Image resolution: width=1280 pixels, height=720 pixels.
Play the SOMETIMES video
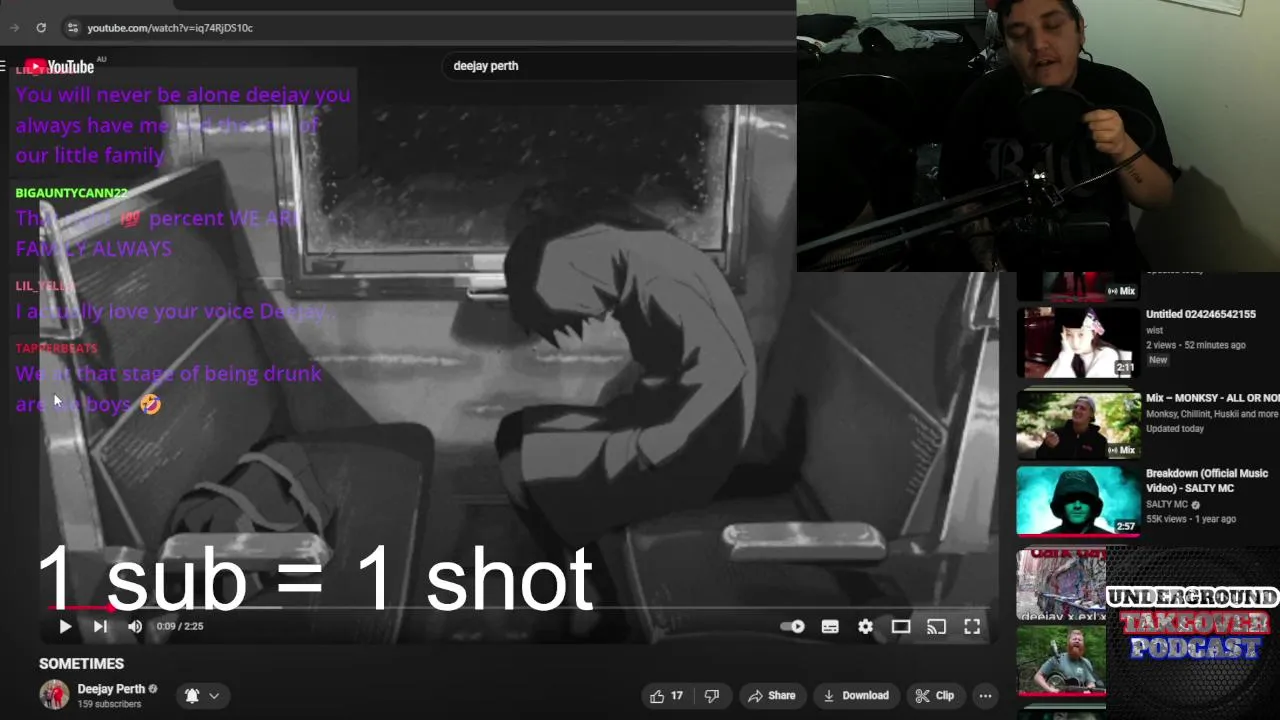65,626
